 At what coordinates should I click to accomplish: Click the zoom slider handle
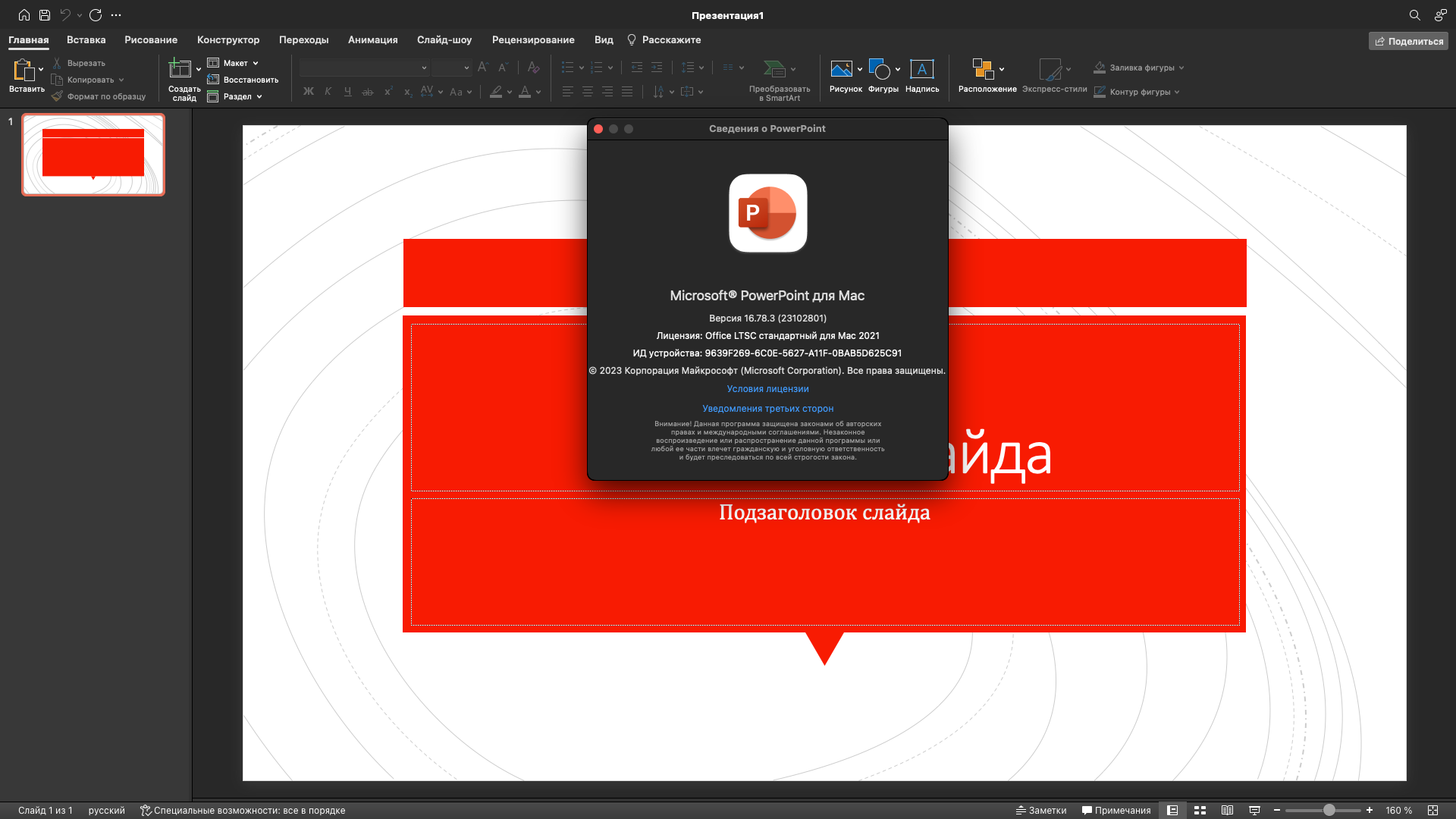click(x=1329, y=810)
